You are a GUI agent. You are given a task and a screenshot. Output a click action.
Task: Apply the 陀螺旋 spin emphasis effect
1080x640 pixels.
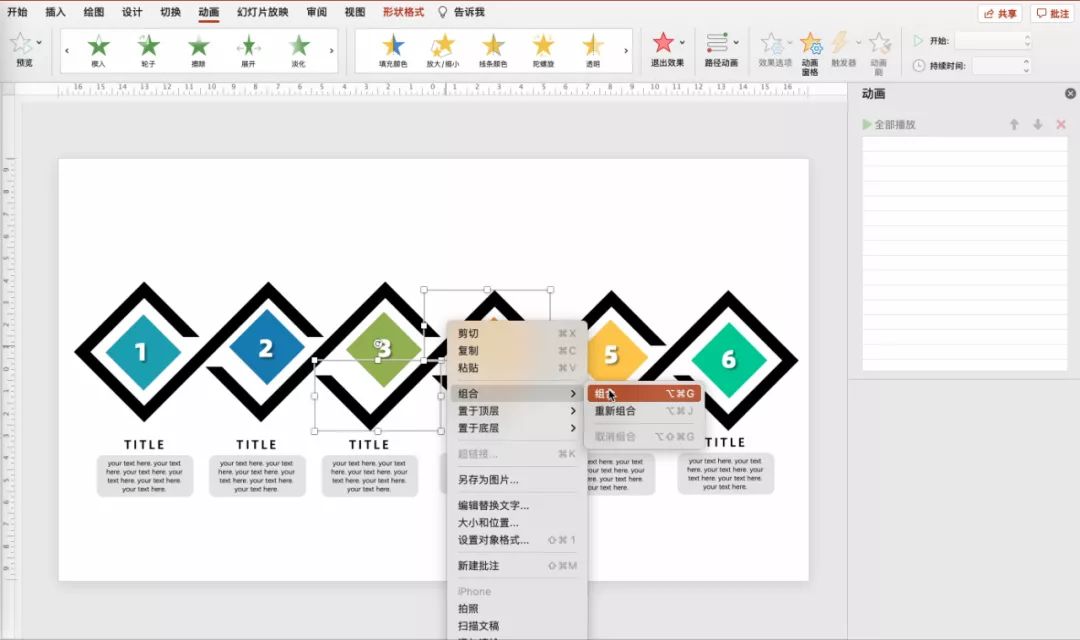click(543, 50)
